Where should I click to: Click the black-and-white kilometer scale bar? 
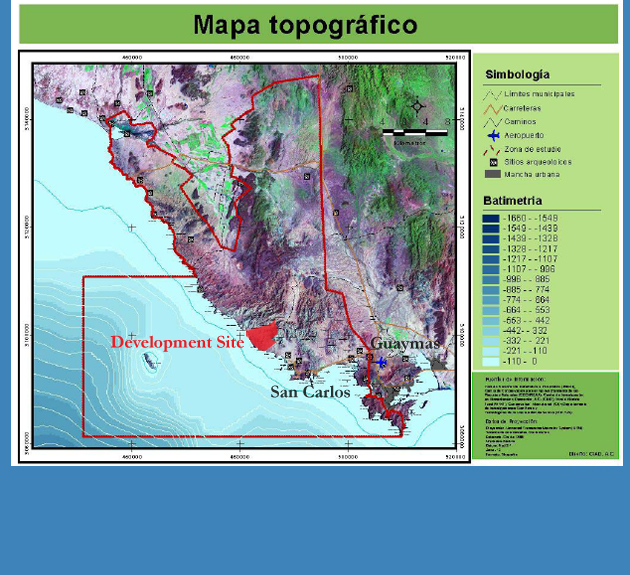[x=406, y=131]
